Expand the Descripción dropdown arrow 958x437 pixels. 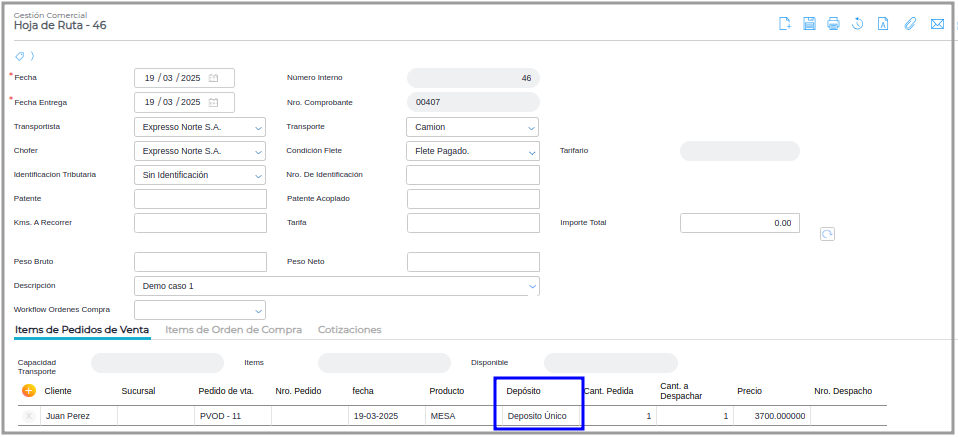(533, 285)
